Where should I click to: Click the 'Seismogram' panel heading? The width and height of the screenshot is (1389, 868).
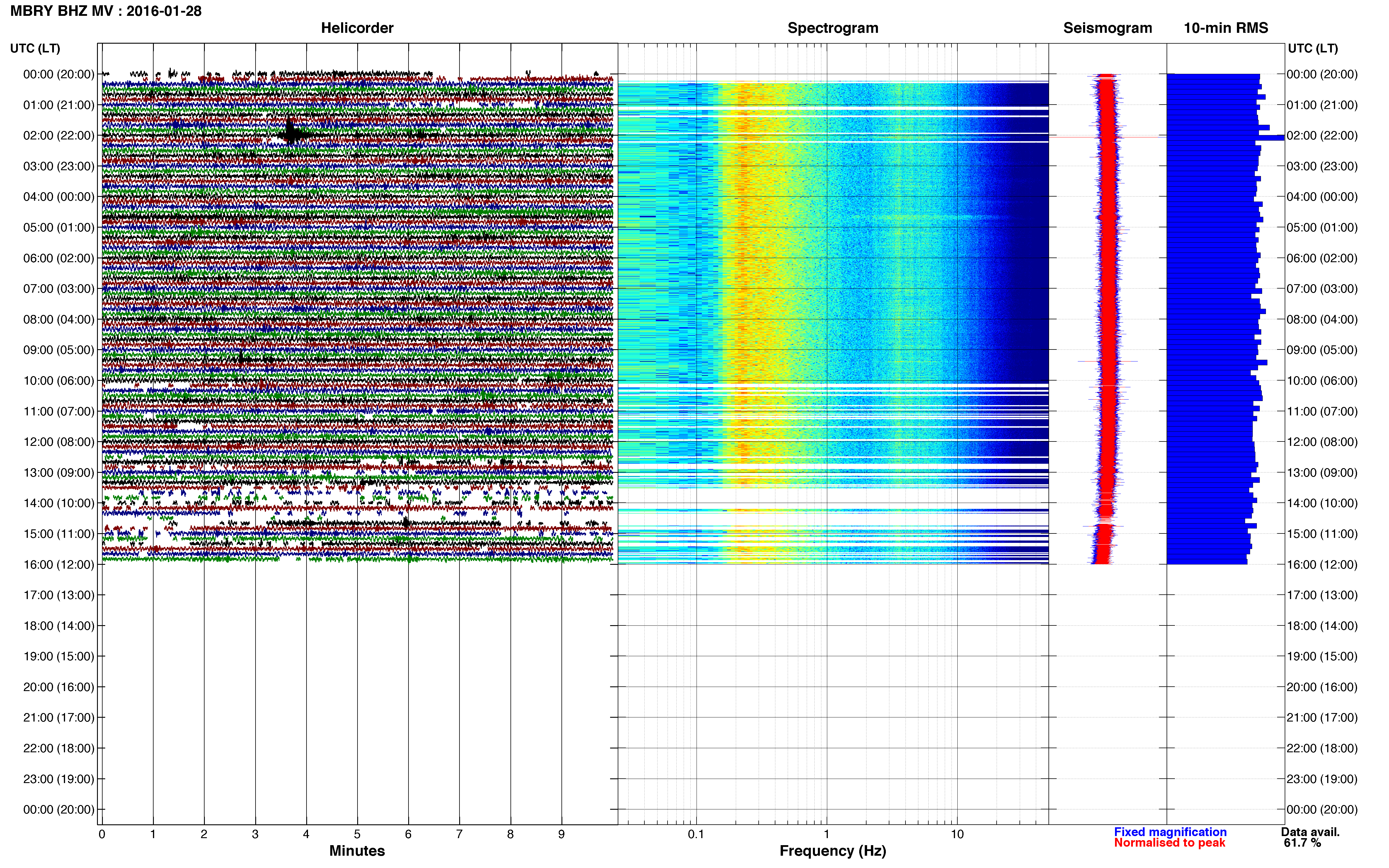[1108, 28]
